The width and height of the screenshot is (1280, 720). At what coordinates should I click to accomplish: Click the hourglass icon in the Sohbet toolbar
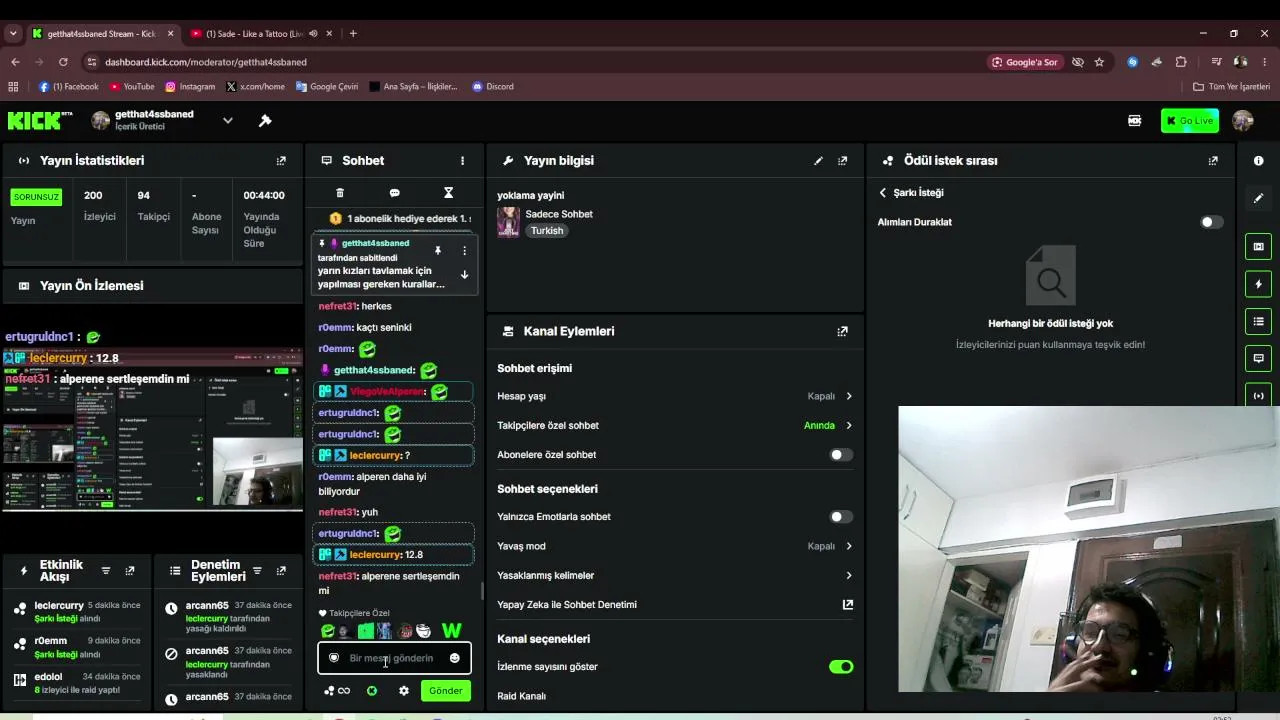pyautogui.click(x=448, y=193)
